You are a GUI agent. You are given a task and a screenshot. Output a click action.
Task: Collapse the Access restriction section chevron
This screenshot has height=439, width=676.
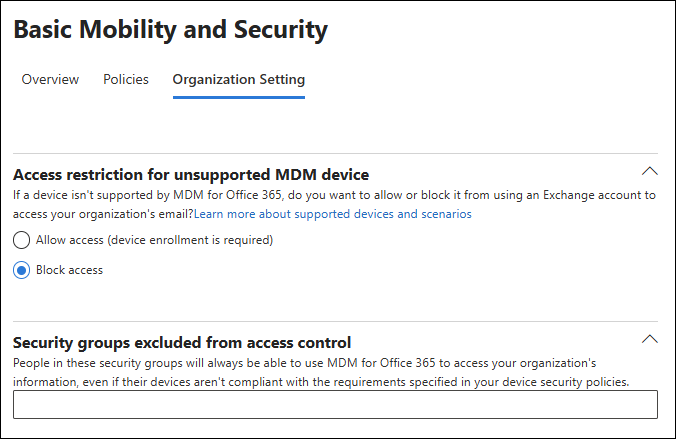(x=649, y=170)
